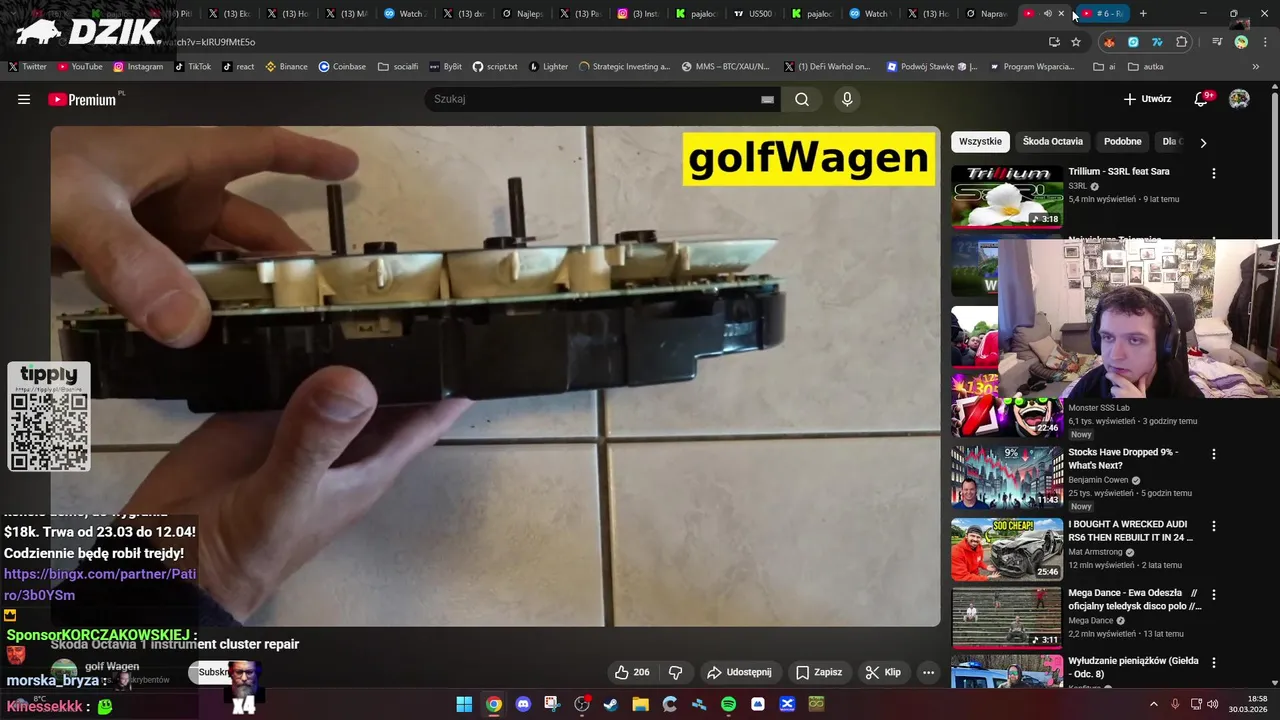
Task: Open the Twitter bookmark
Action: pyautogui.click(x=28, y=67)
